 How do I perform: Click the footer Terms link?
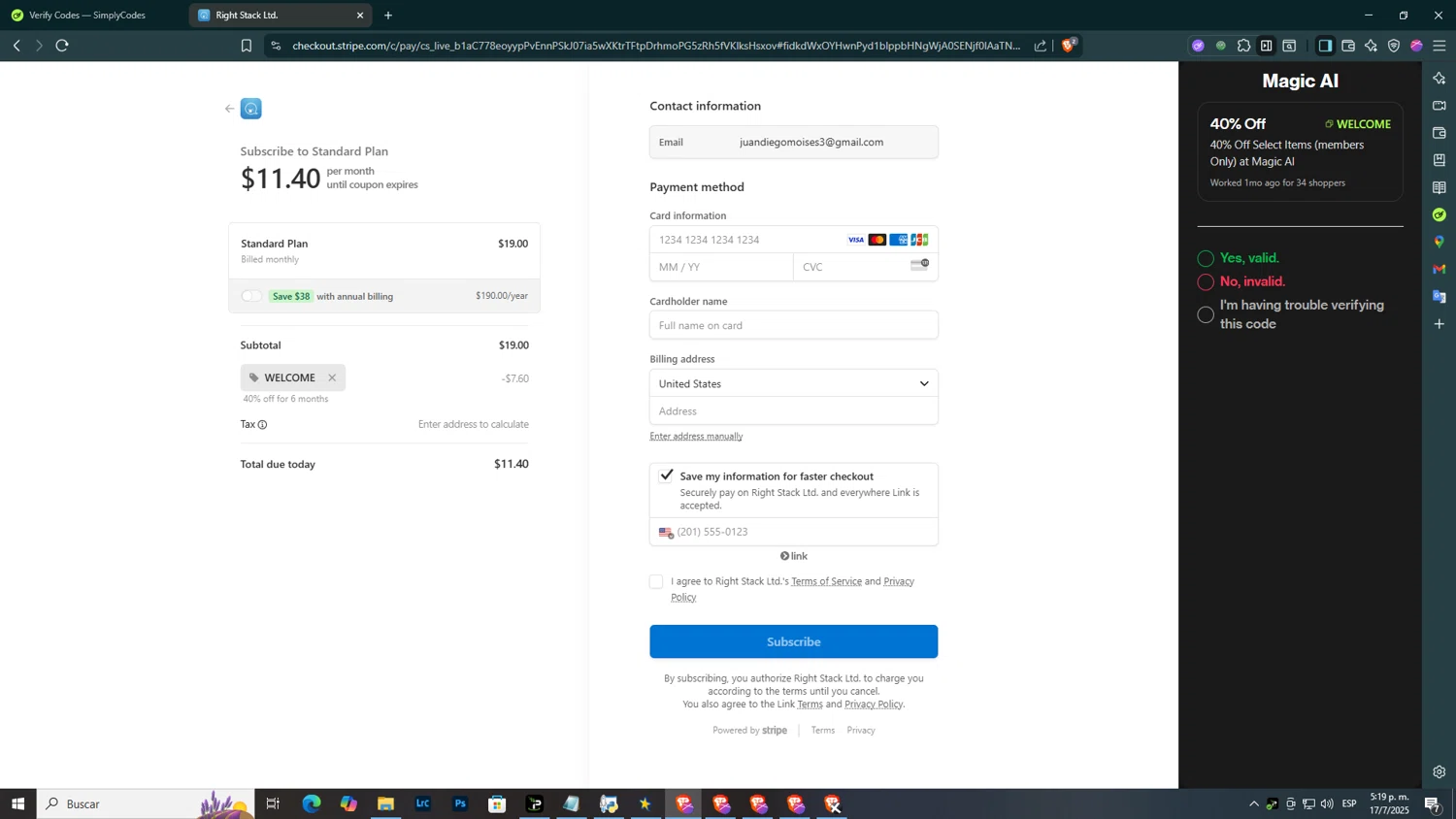[823, 731]
